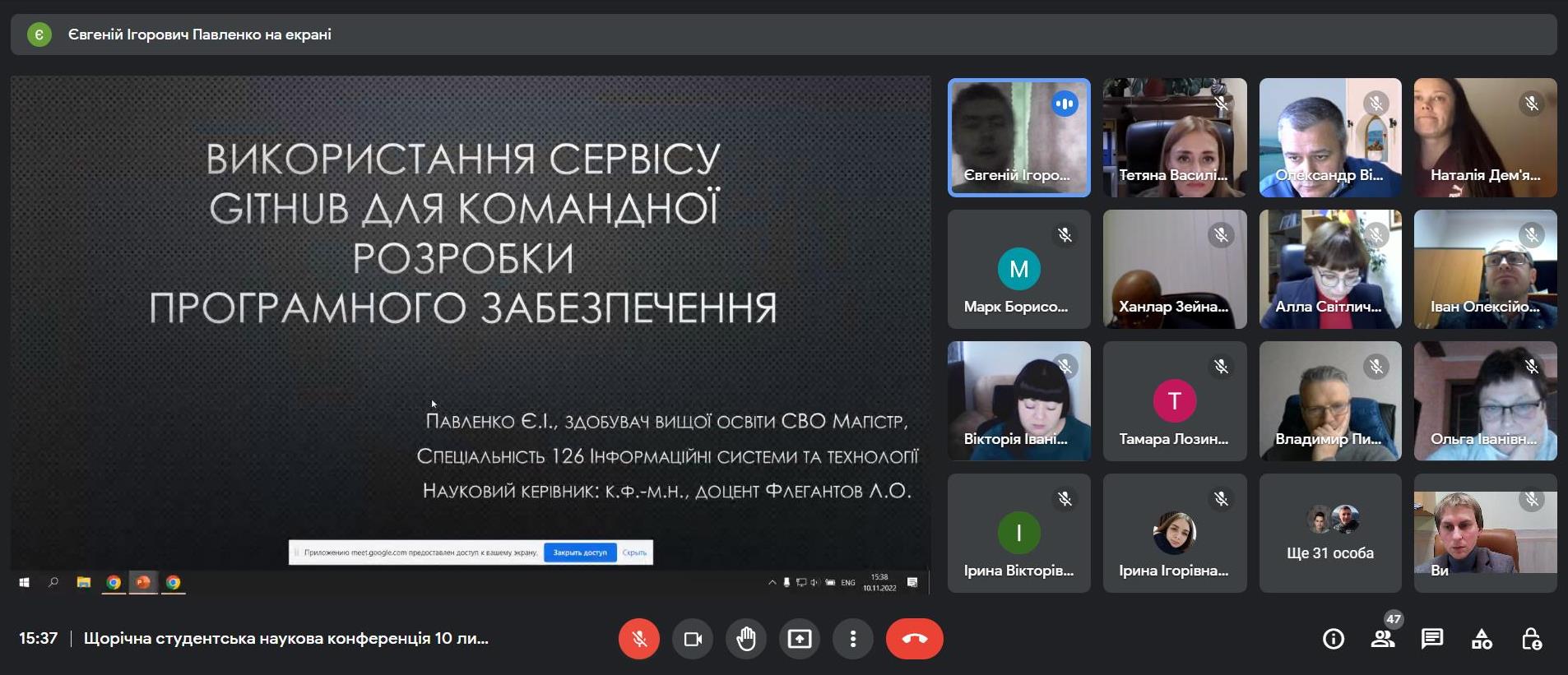
Task: Open the Activities shapes icon
Action: point(1482,639)
